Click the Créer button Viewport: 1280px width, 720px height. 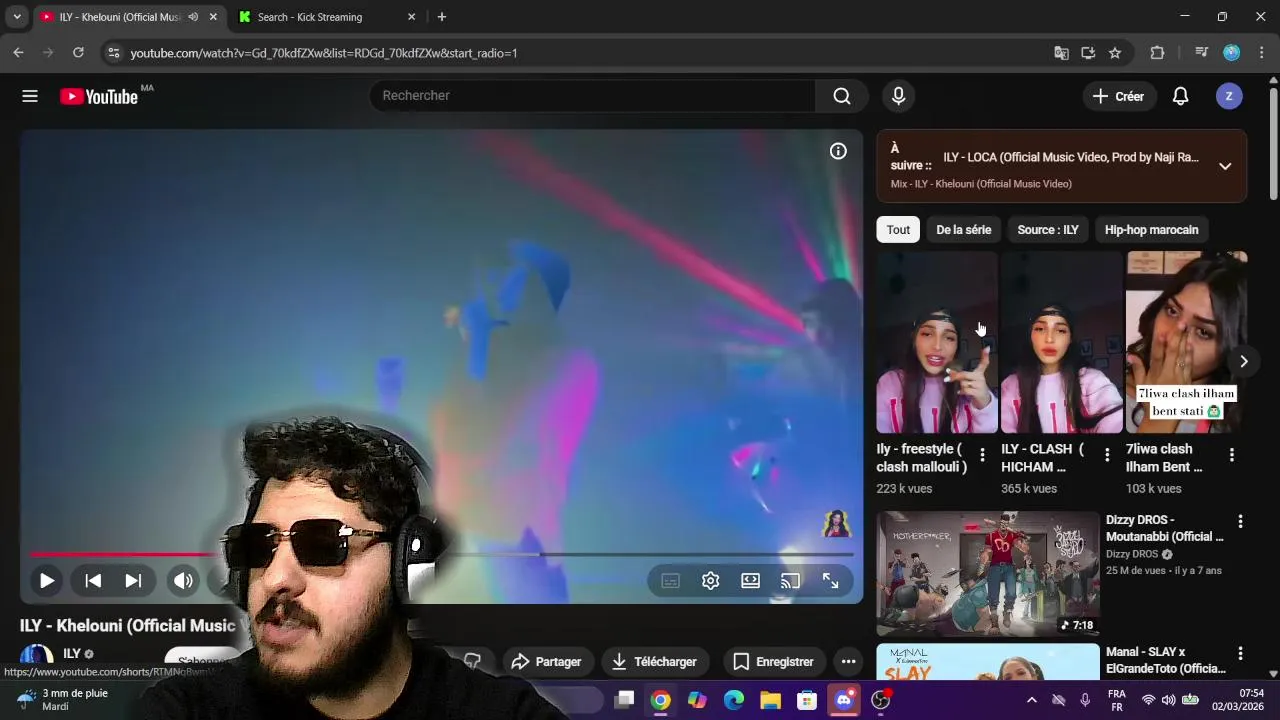[x=1119, y=96]
